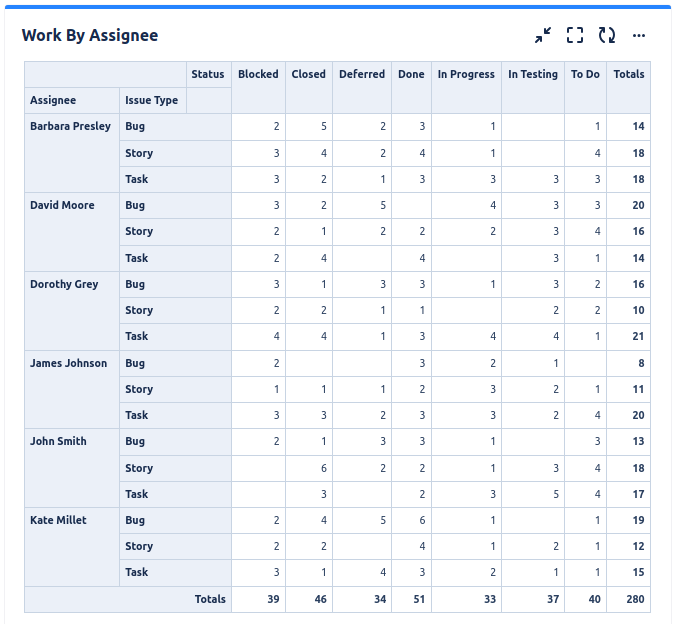Click John Smith's Bug row label
Image resolution: width=677 pixels, height=624 pixels.
(175, 442)
